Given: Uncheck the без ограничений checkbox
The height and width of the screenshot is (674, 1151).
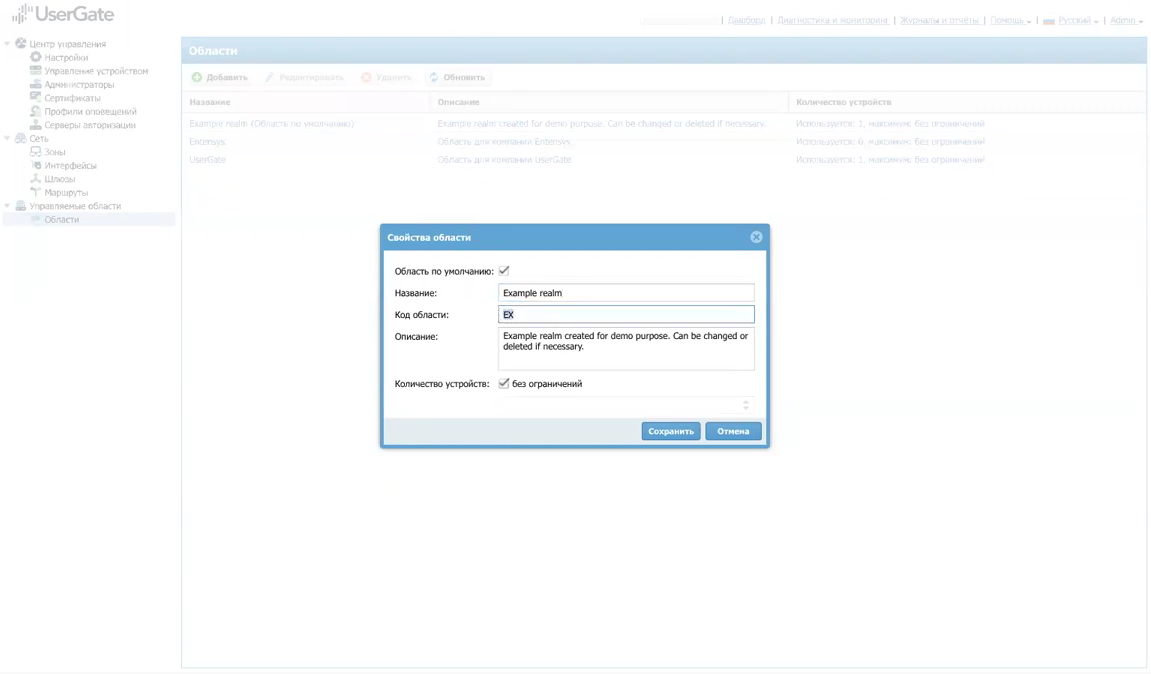Looking at the screenshot, I should pyautogui.click(x=504, y=383).
